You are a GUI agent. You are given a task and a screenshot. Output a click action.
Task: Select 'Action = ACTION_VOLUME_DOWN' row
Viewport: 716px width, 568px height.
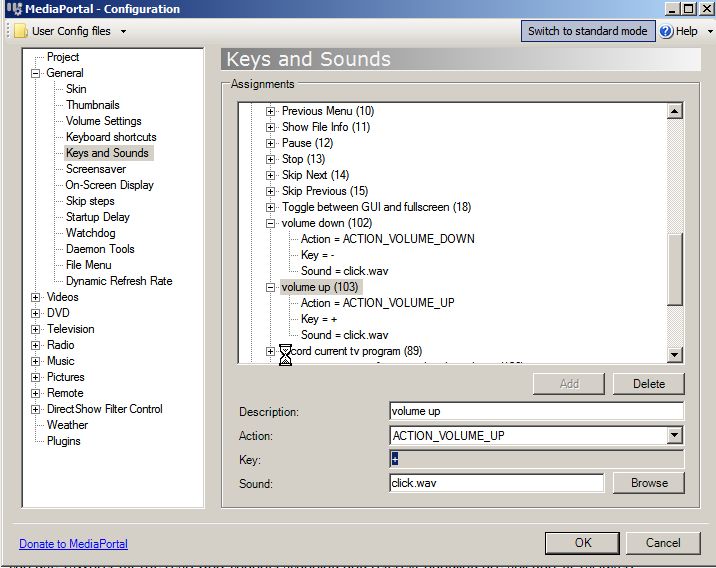coord(387,239)
